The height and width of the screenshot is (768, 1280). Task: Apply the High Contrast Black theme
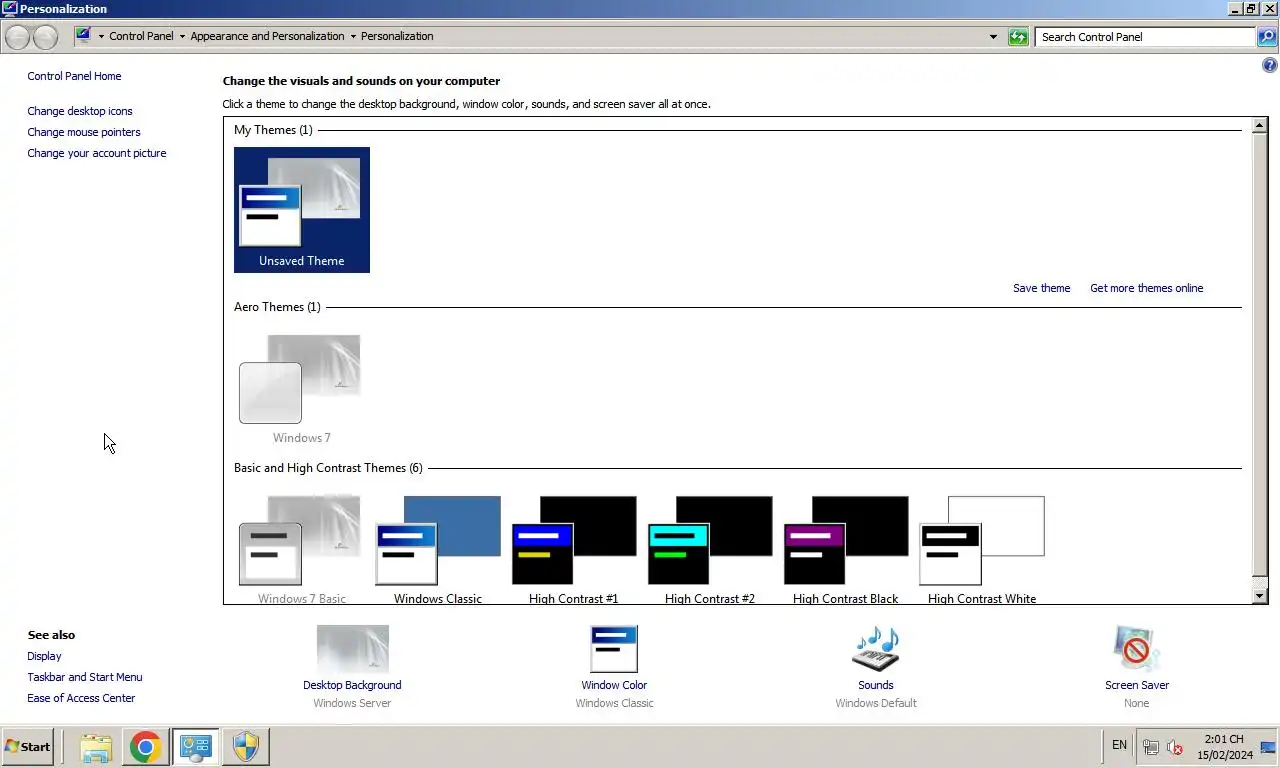845,548
